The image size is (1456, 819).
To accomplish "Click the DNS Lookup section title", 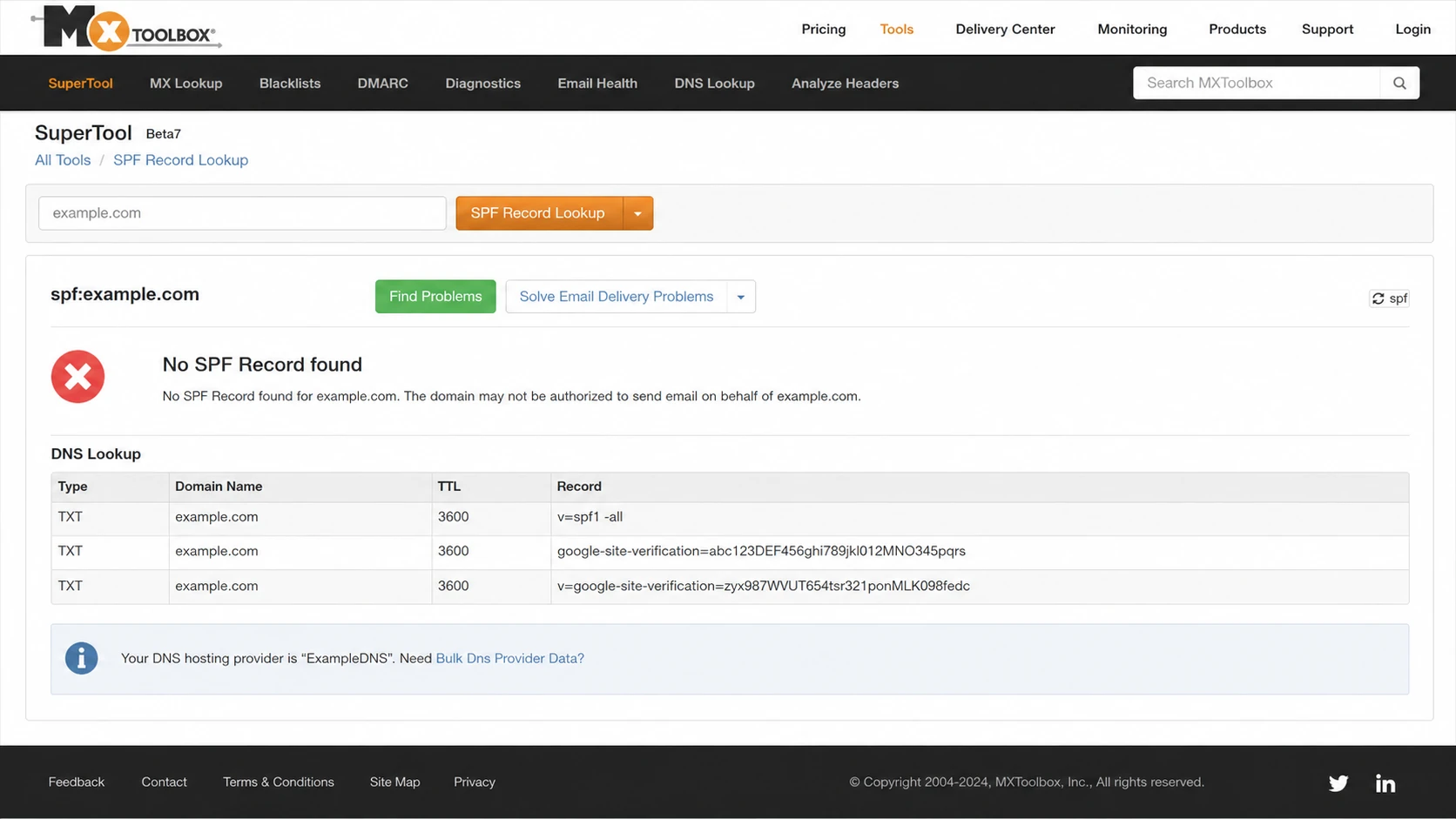I will click(96, 454).
